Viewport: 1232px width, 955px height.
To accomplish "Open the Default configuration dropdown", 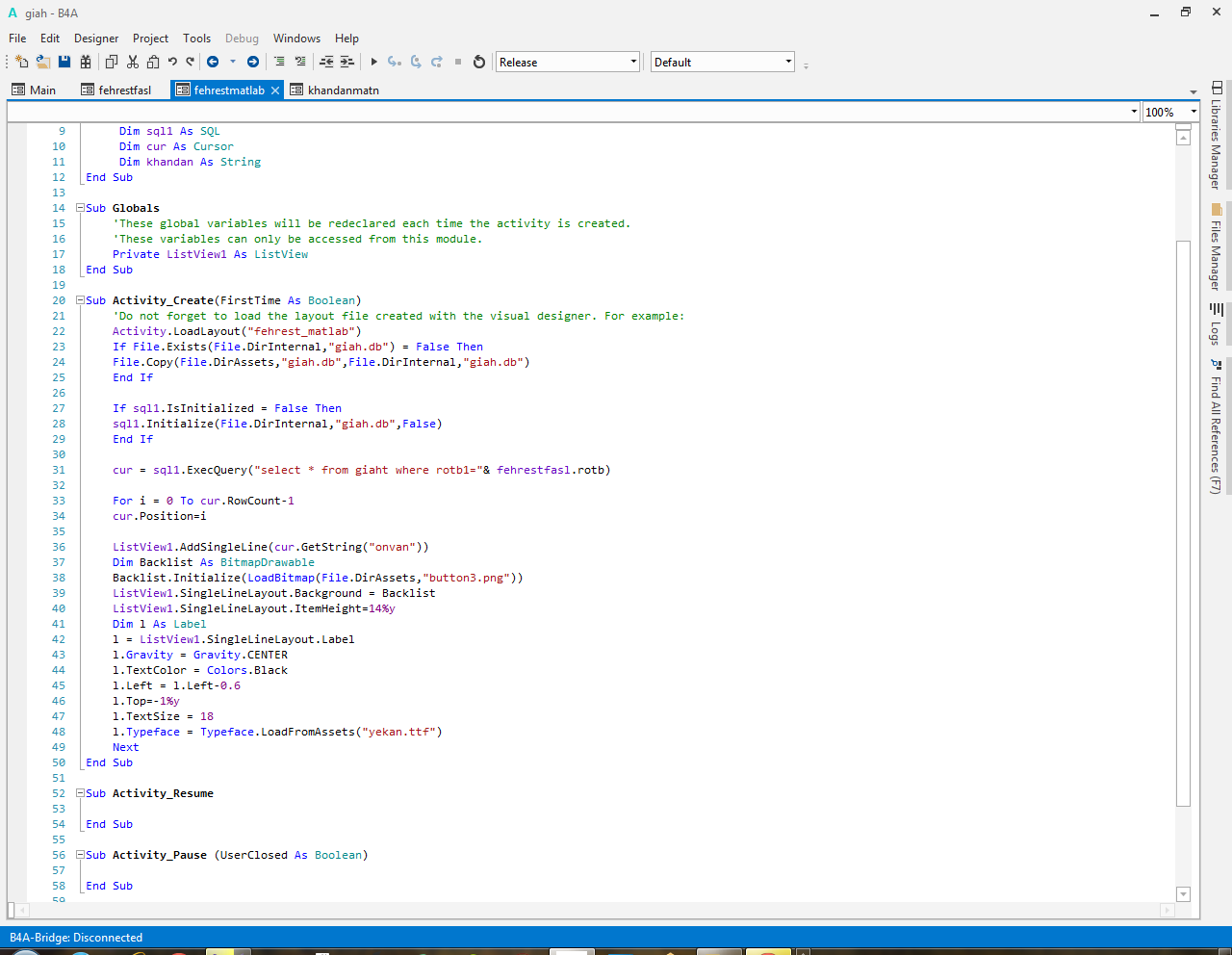I will [723, 62].
